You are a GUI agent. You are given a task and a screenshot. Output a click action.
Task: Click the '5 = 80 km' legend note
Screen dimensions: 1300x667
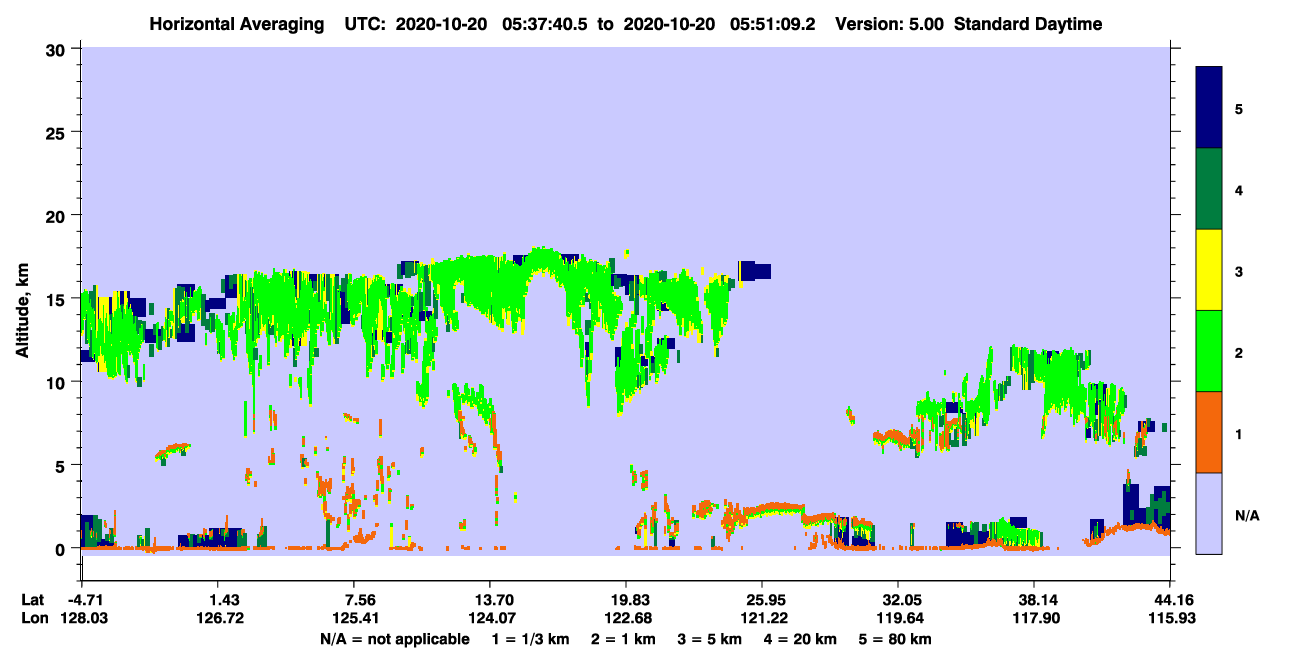pyautogui.click(x=897, y=639)
